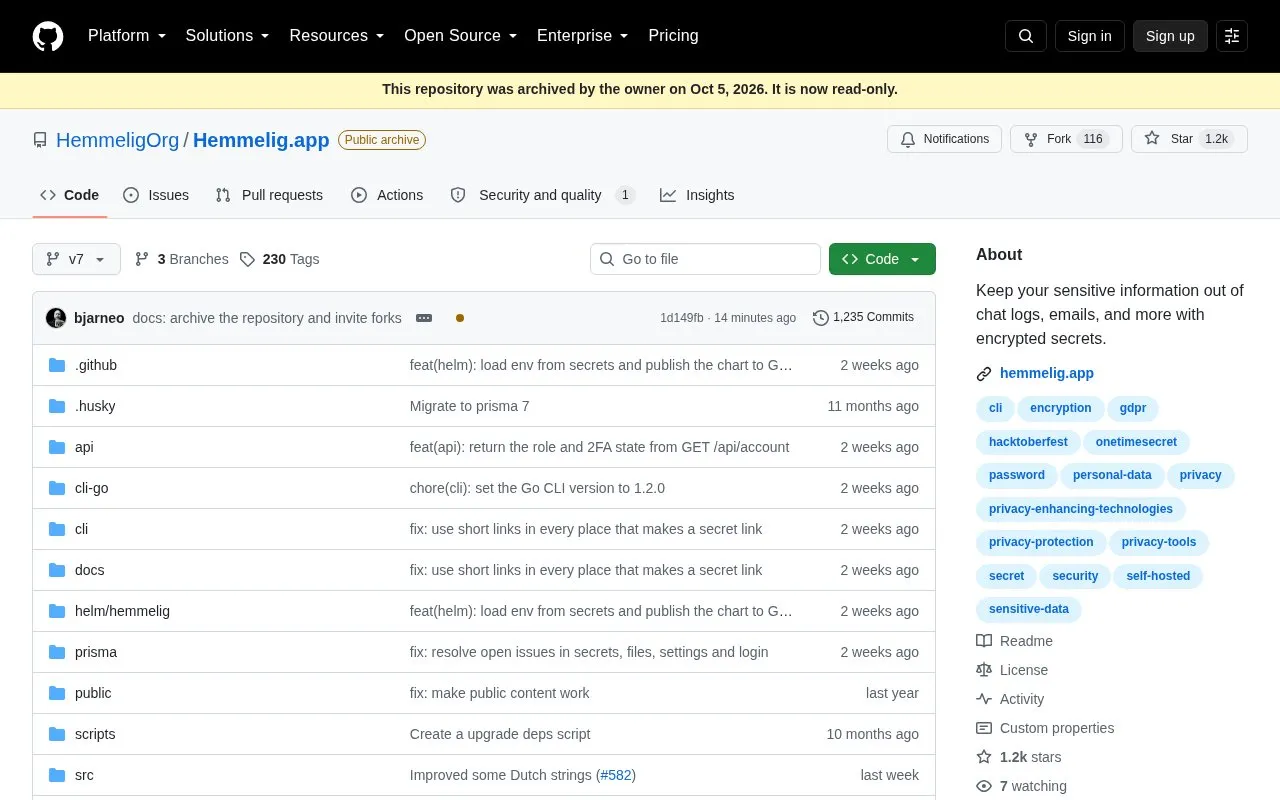Open the v7 branch selector

76,259
